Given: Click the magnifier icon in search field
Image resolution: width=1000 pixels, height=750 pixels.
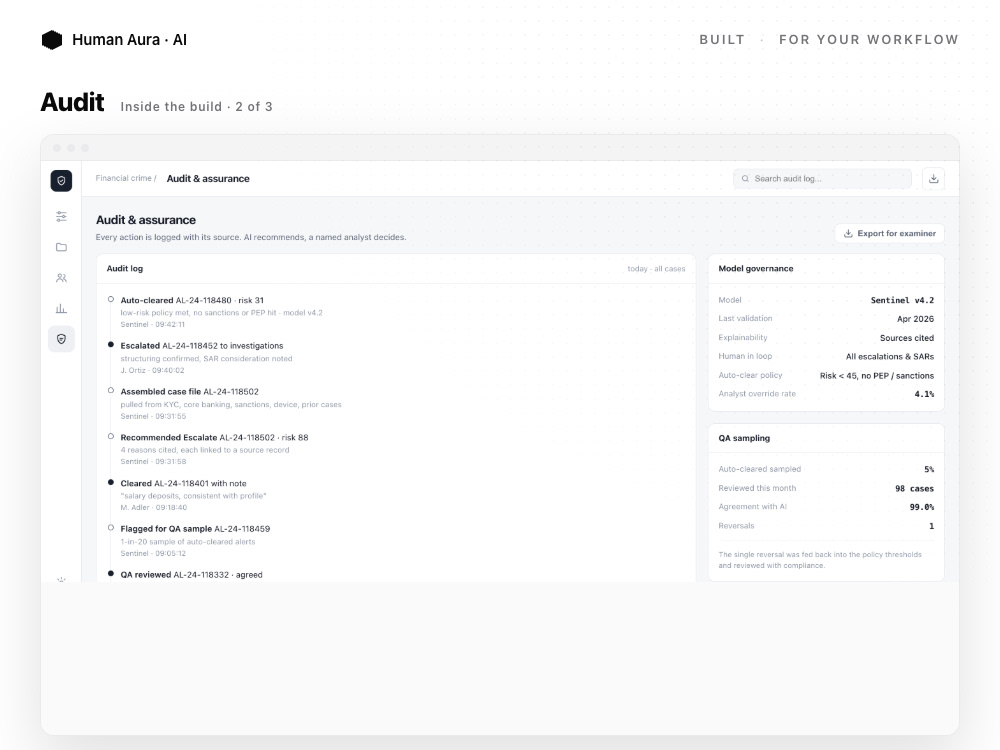Looking at the screenshot, I should [745, 179].
